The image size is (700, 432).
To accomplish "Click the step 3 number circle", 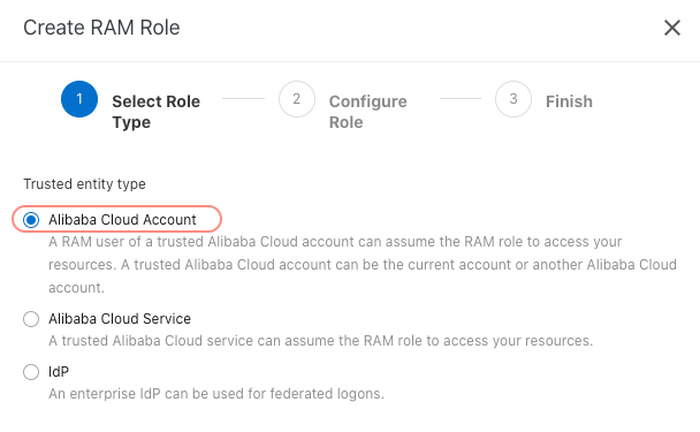I will (x=513, y=99).
